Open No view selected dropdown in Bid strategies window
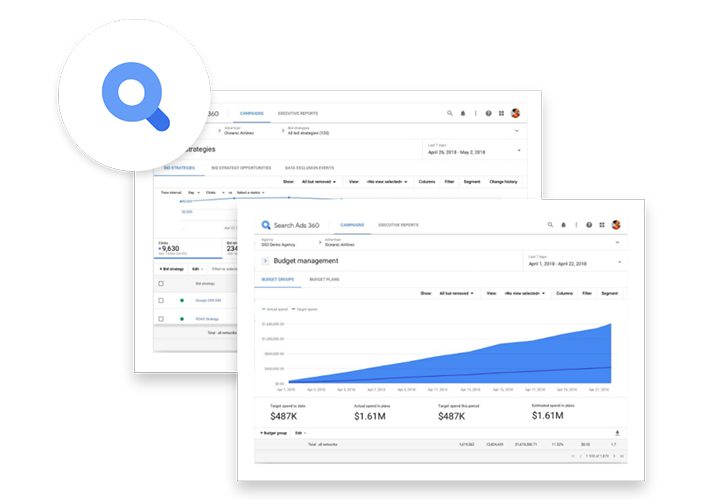Image resolution: width=703 pixels, height=500 pixels. pos(387,182)
